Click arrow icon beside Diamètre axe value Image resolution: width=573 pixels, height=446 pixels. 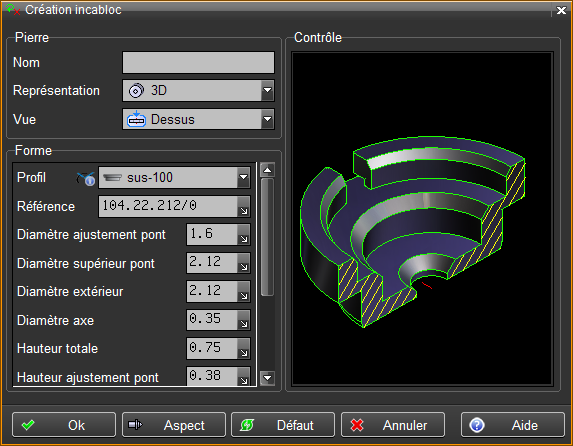pos(243,320)
